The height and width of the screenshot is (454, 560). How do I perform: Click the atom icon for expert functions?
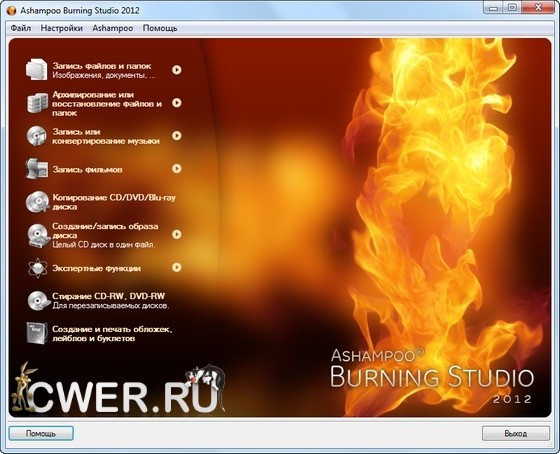coord(37,268)
